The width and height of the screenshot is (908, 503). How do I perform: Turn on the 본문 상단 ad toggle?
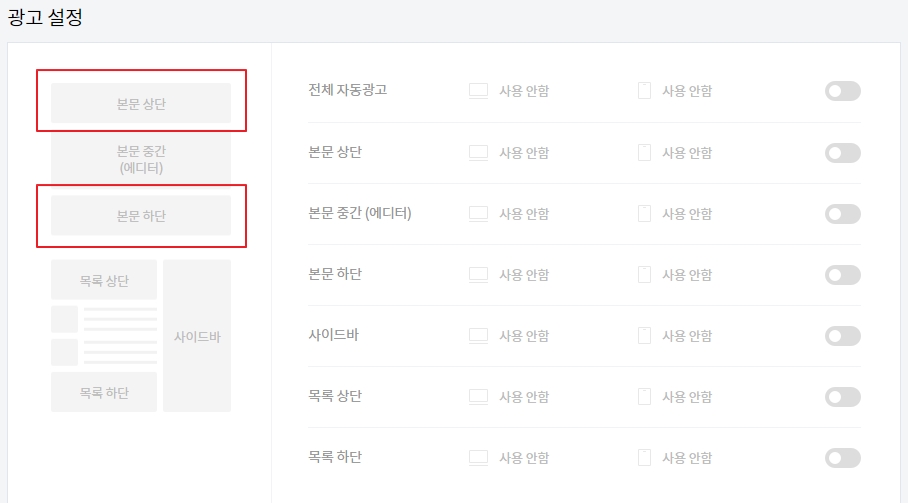pos(843,153)
